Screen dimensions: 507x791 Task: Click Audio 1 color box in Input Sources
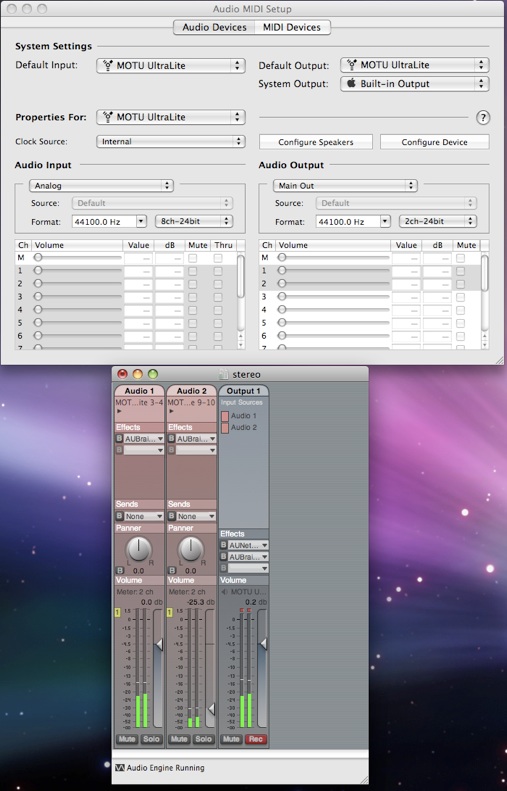(225, 416)
